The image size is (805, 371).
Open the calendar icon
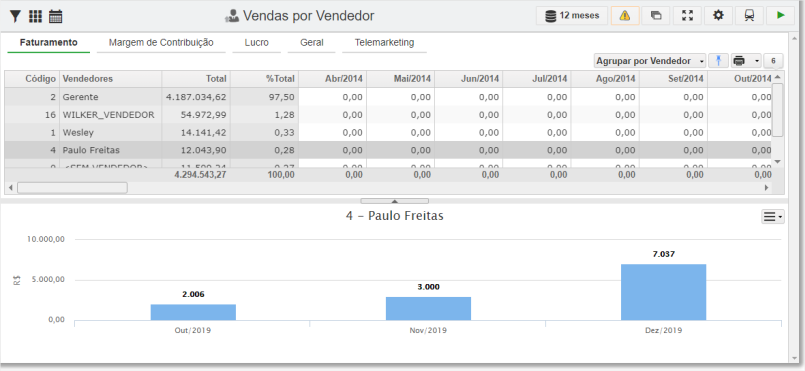[x=55, y=16]
